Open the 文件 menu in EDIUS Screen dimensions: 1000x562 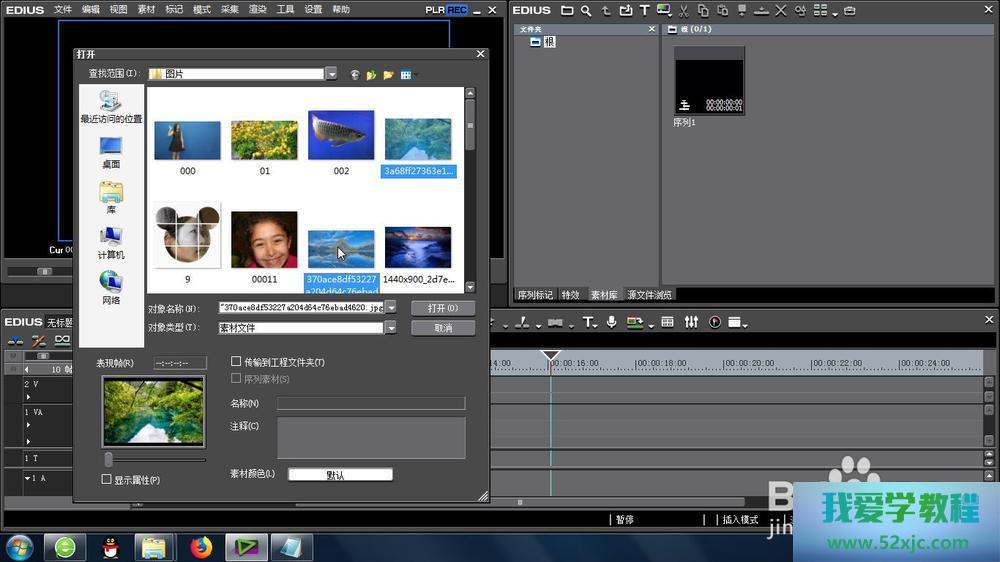pyautogui.click(x=63, y=10)
